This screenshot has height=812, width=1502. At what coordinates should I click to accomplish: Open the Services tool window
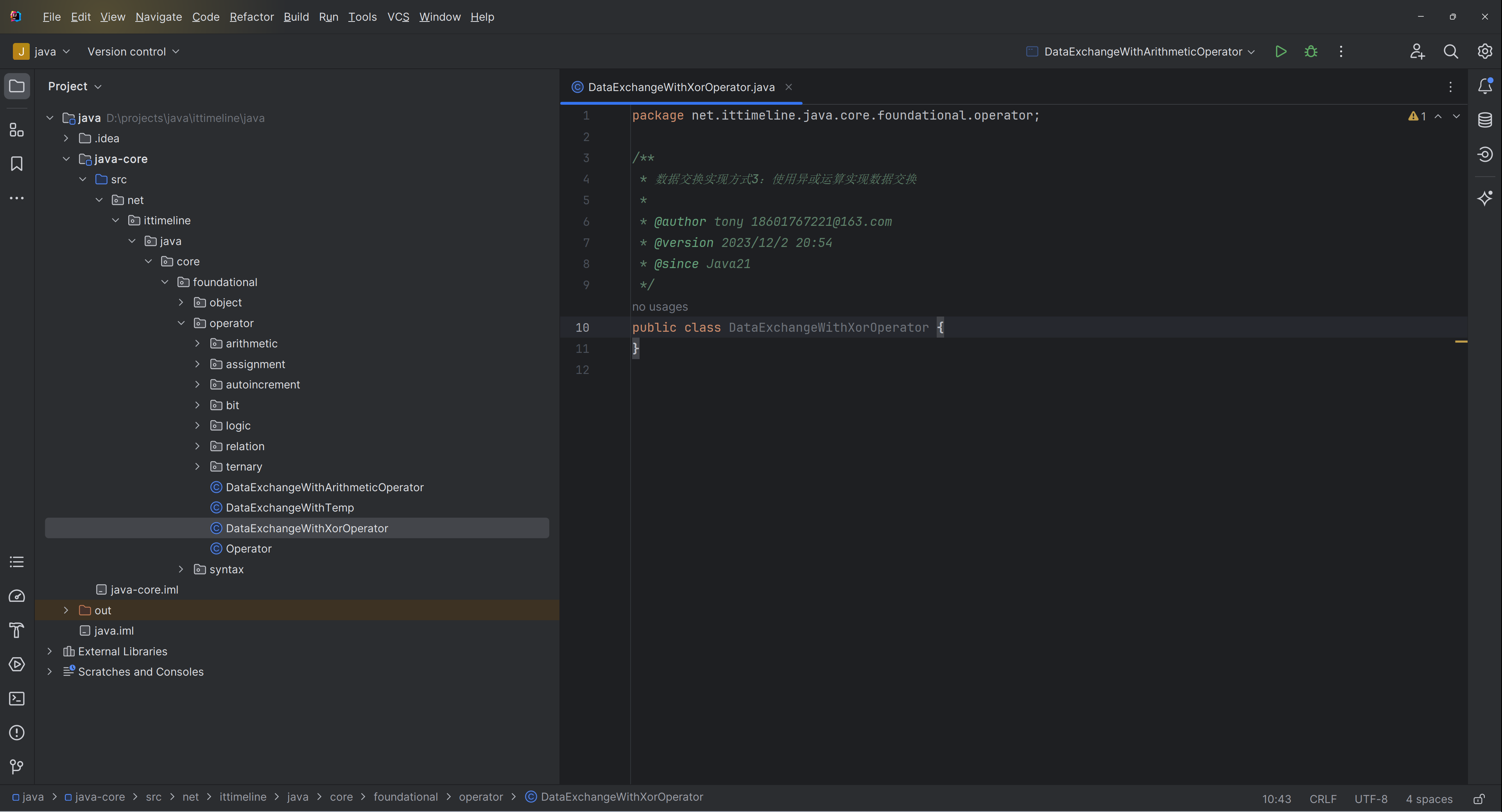click(17, 665)
